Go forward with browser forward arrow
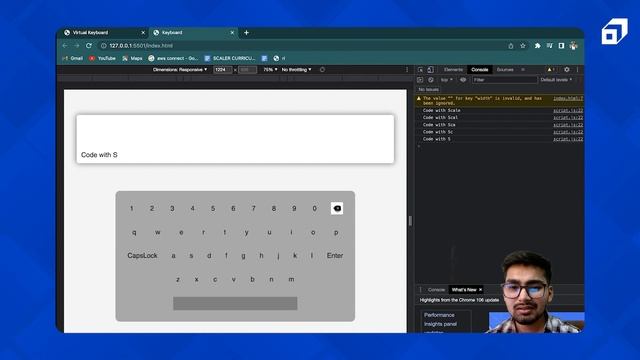The image size is (640, 360). coord(77,46)
